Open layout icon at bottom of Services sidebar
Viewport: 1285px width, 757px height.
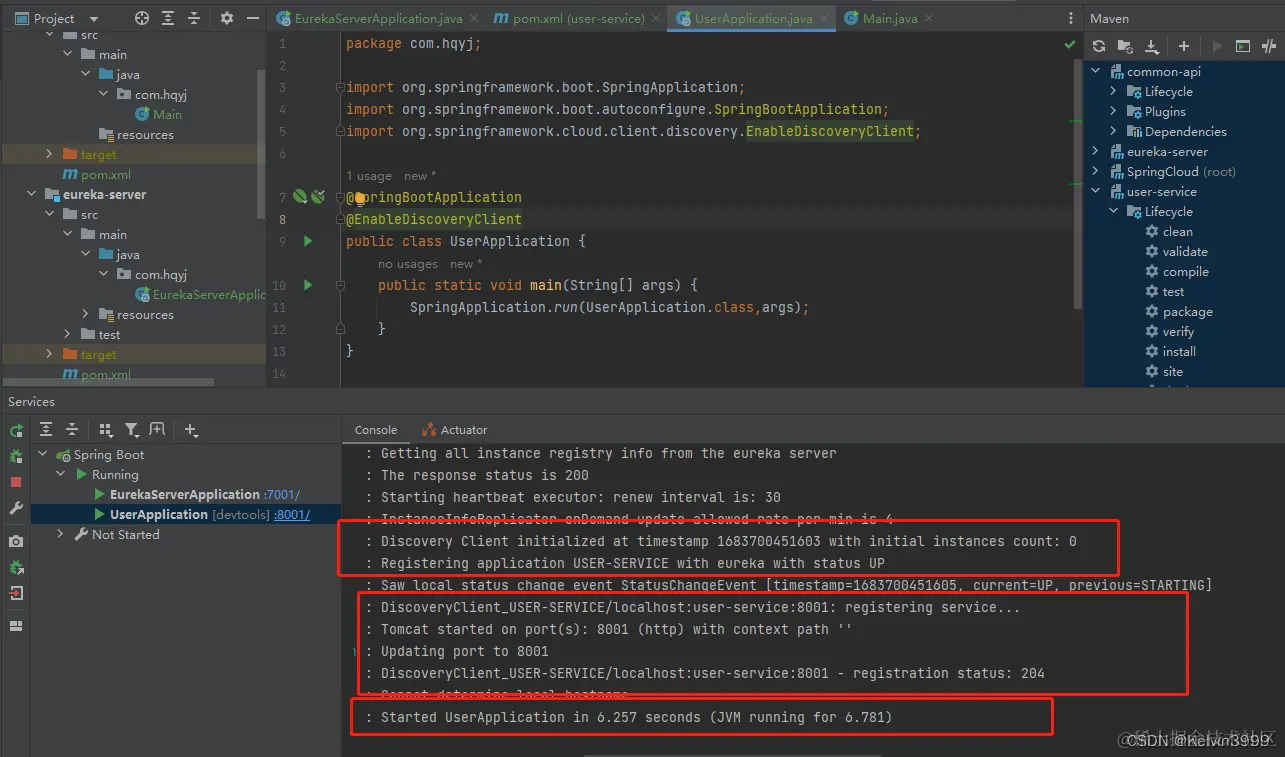pos(16,626)
